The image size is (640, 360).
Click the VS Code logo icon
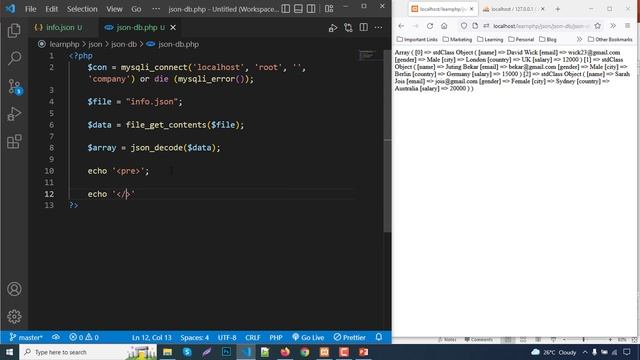10,9
